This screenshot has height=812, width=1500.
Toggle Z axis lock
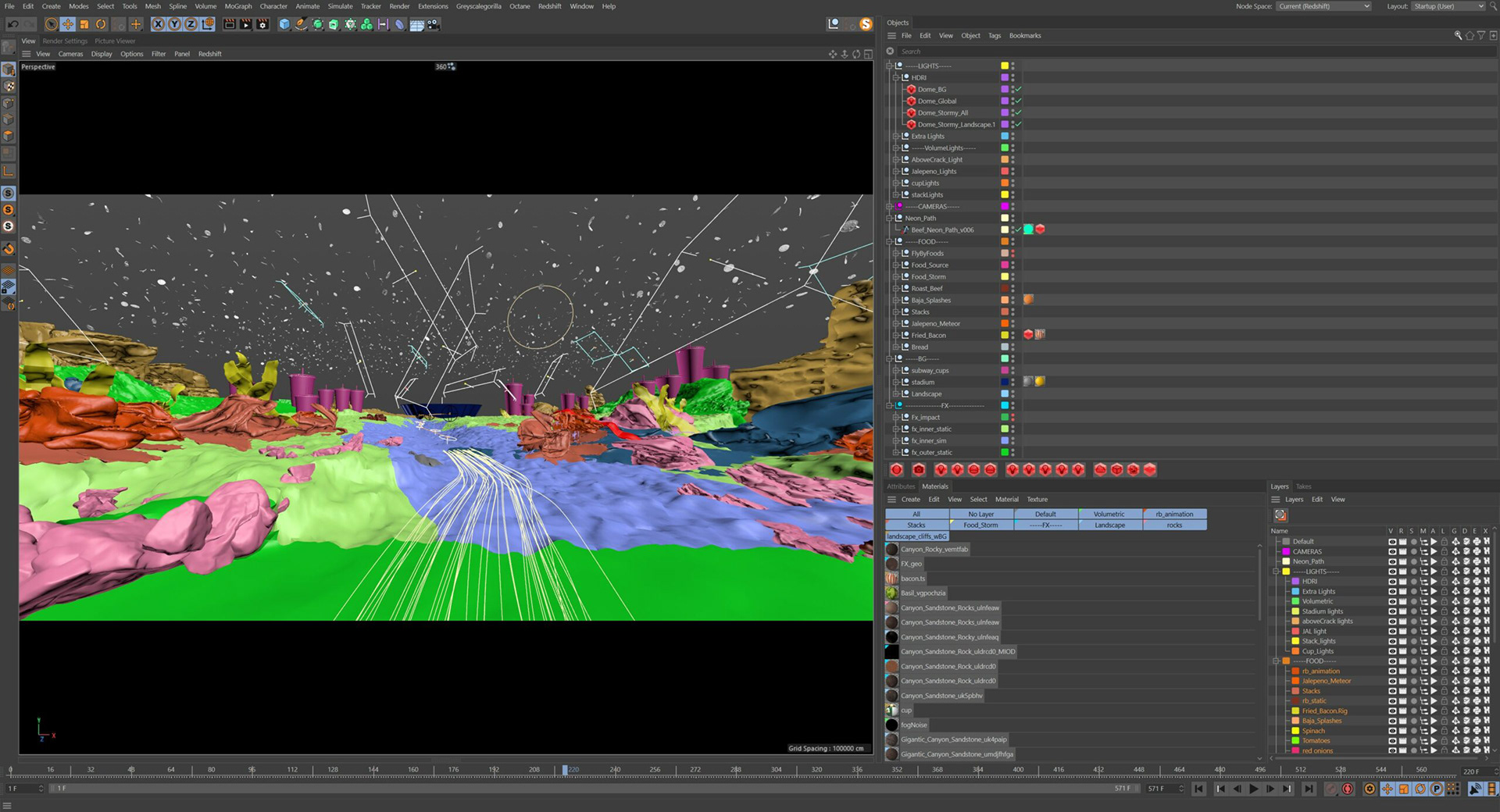tap(191, 24)
